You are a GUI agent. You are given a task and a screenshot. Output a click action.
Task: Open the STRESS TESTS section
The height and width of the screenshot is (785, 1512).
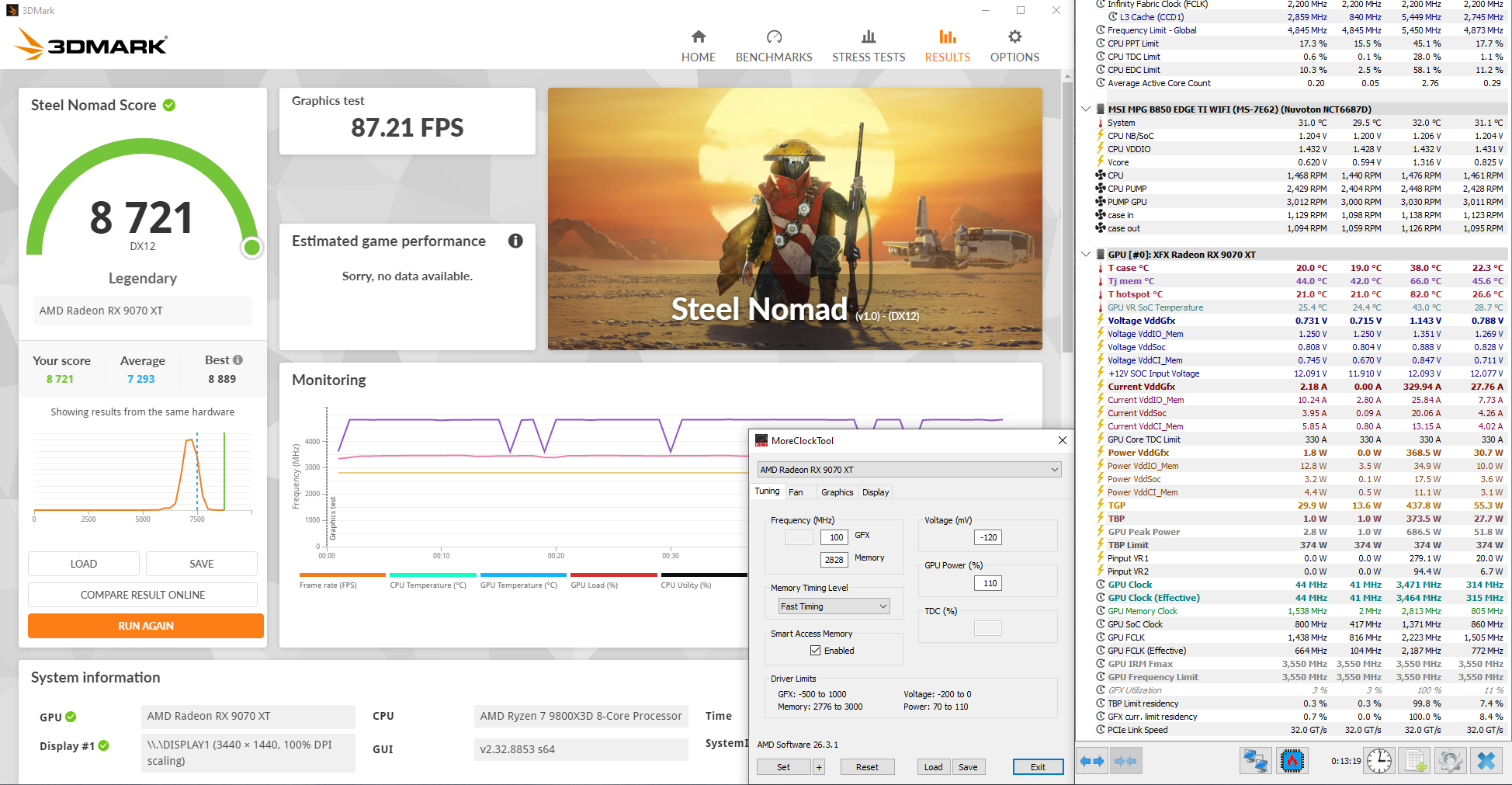coord(869,47)
